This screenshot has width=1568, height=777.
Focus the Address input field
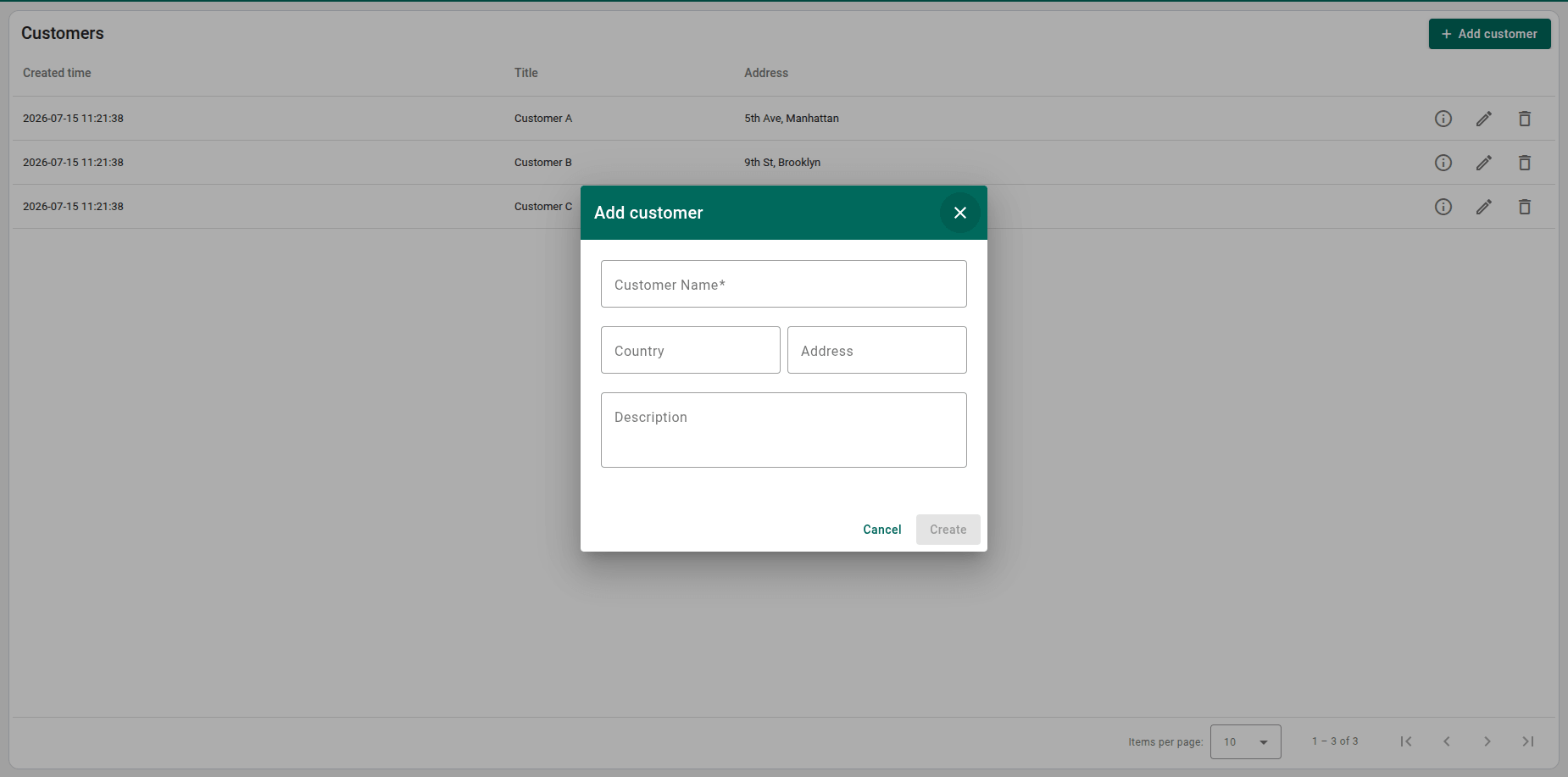coord(877,350)
